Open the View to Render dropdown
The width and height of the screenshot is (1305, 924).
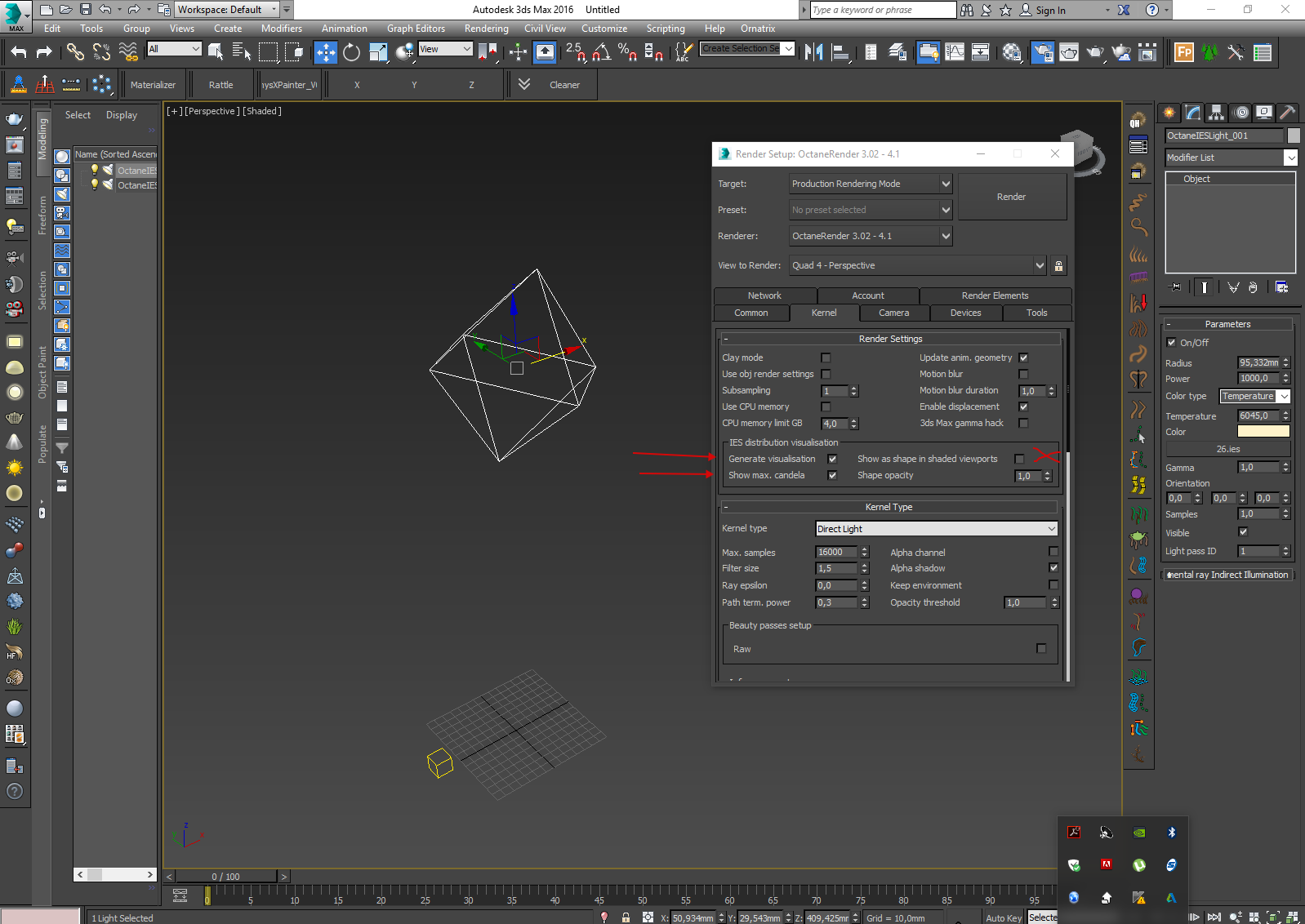(918, 265)
